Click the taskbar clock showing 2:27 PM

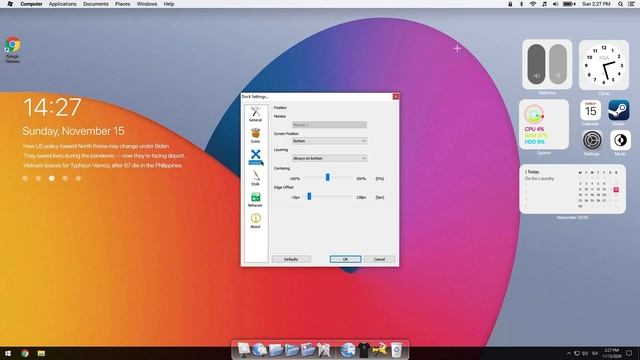pyautogui.click(x=611, y=353)
